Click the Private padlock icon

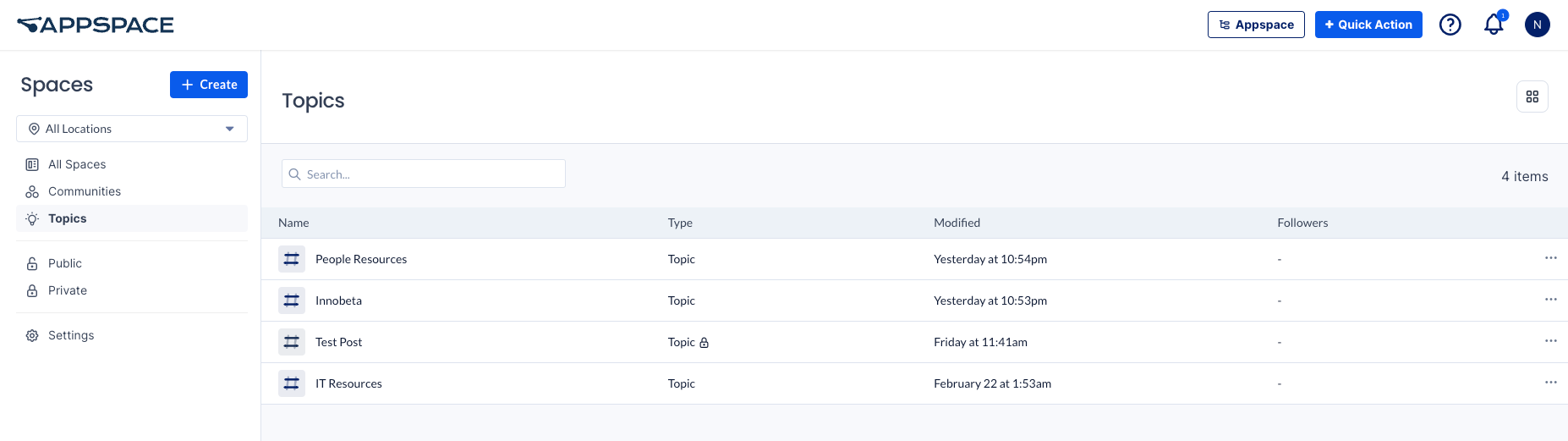32,290
